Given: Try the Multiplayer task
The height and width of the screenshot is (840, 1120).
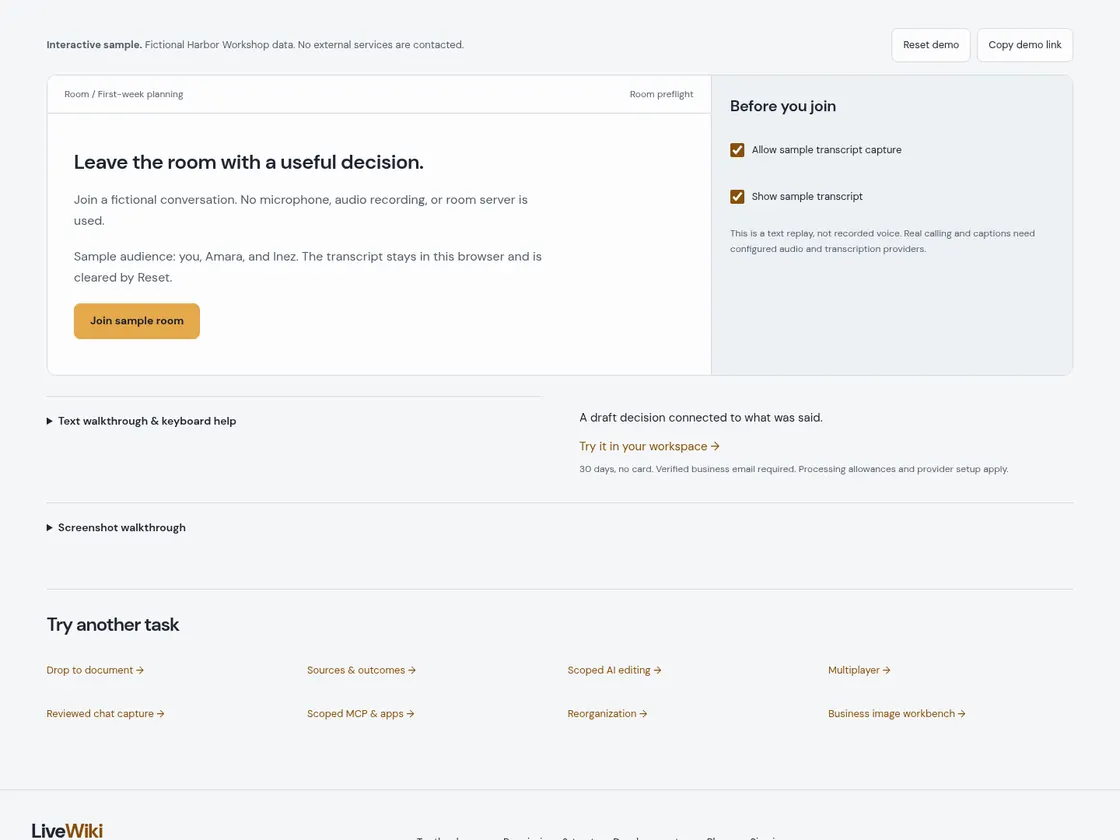Looking at the screenshot, I should (859, 670).
